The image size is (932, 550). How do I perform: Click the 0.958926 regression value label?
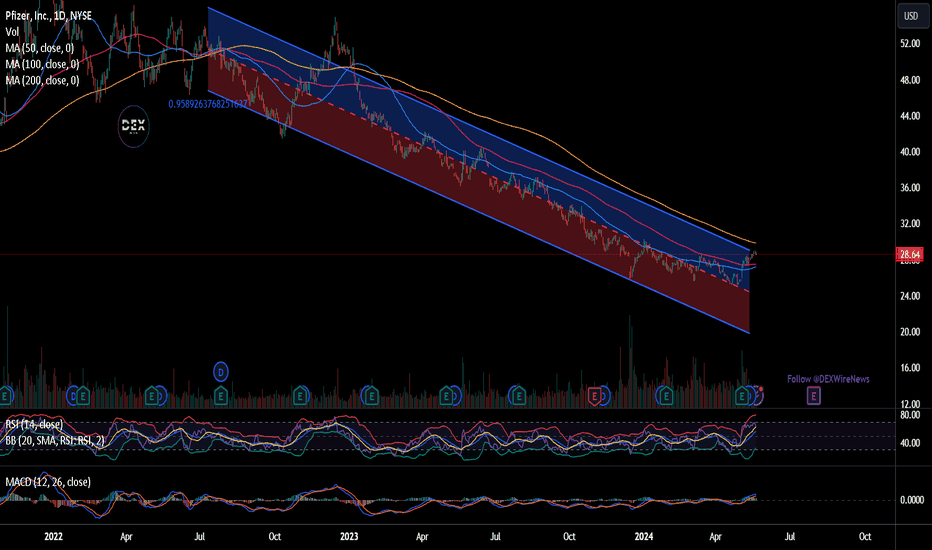[207, 104]
